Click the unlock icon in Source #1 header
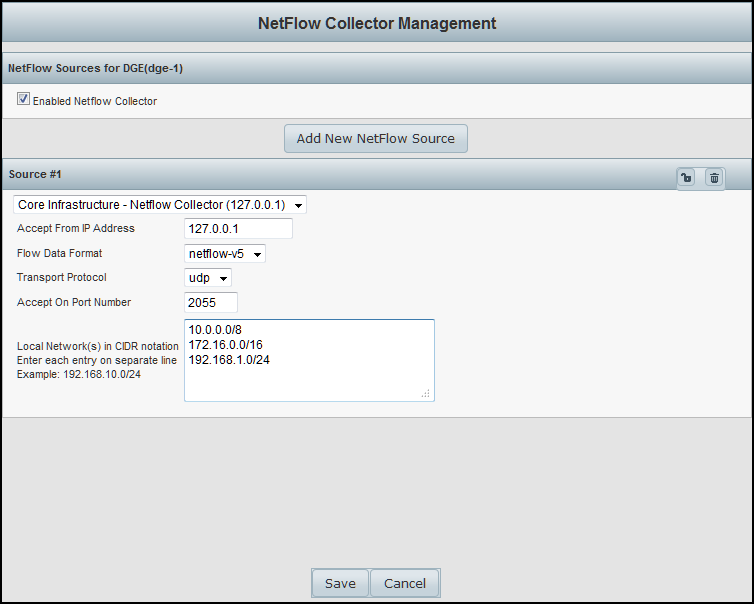This screenshot has height=604, width=754. (x=686, y=177)
